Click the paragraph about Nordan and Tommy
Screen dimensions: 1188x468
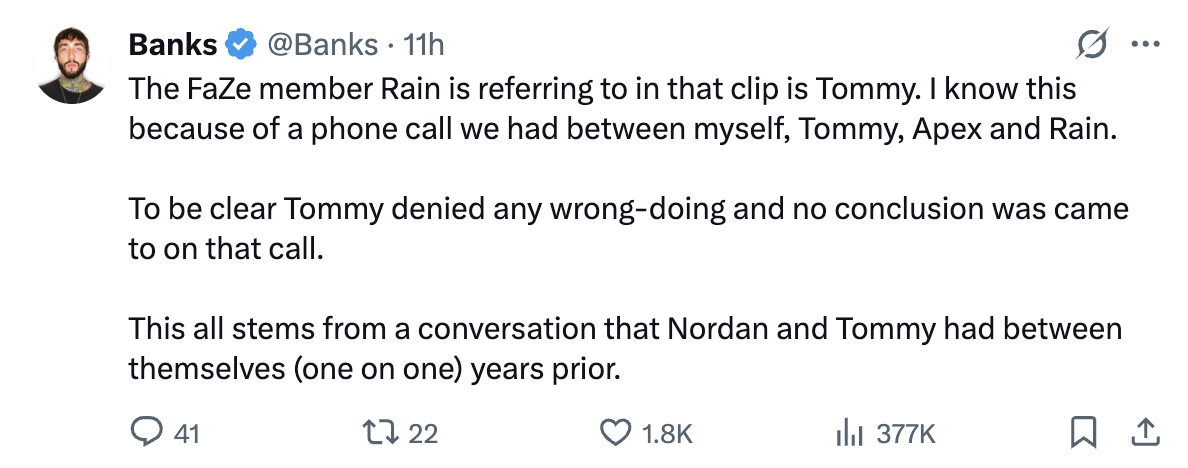tap(624, 348)
